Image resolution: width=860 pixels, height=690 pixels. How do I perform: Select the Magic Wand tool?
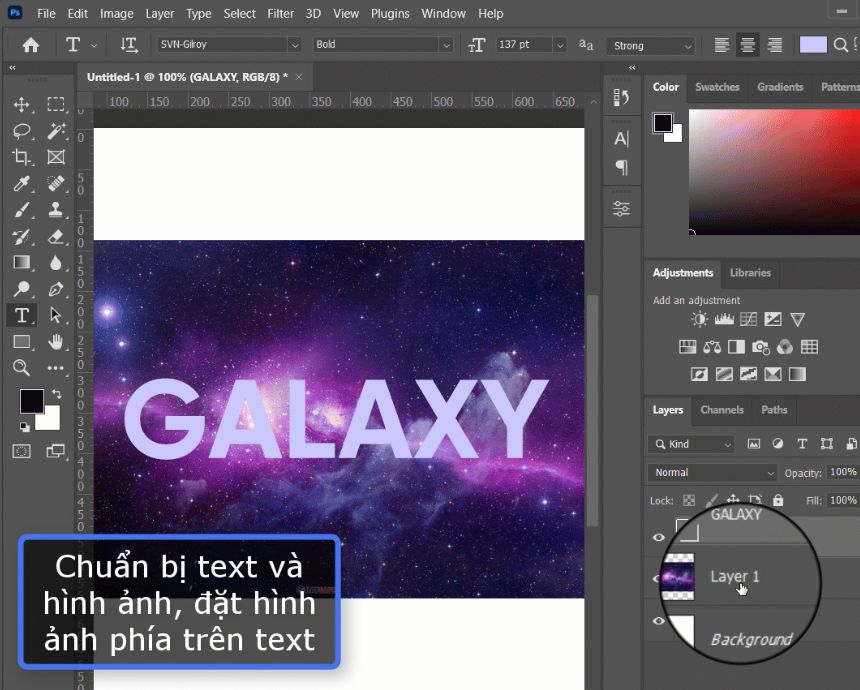coord(55,131)
